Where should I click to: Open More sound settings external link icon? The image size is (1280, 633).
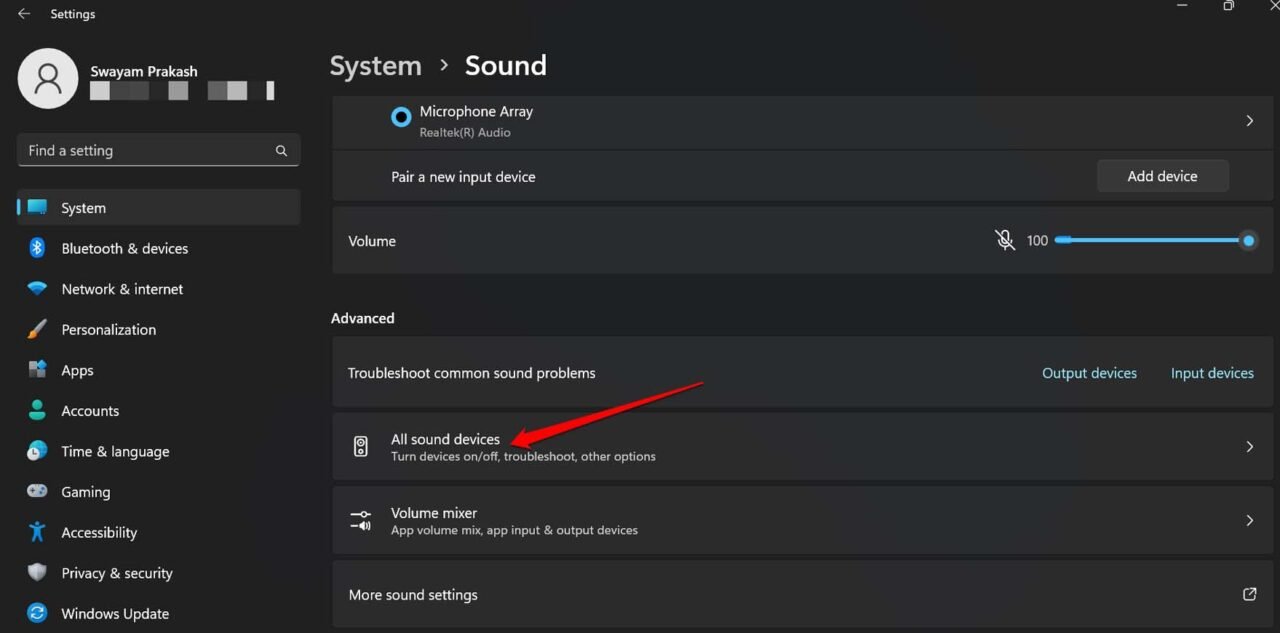[x=1249, y=594]
